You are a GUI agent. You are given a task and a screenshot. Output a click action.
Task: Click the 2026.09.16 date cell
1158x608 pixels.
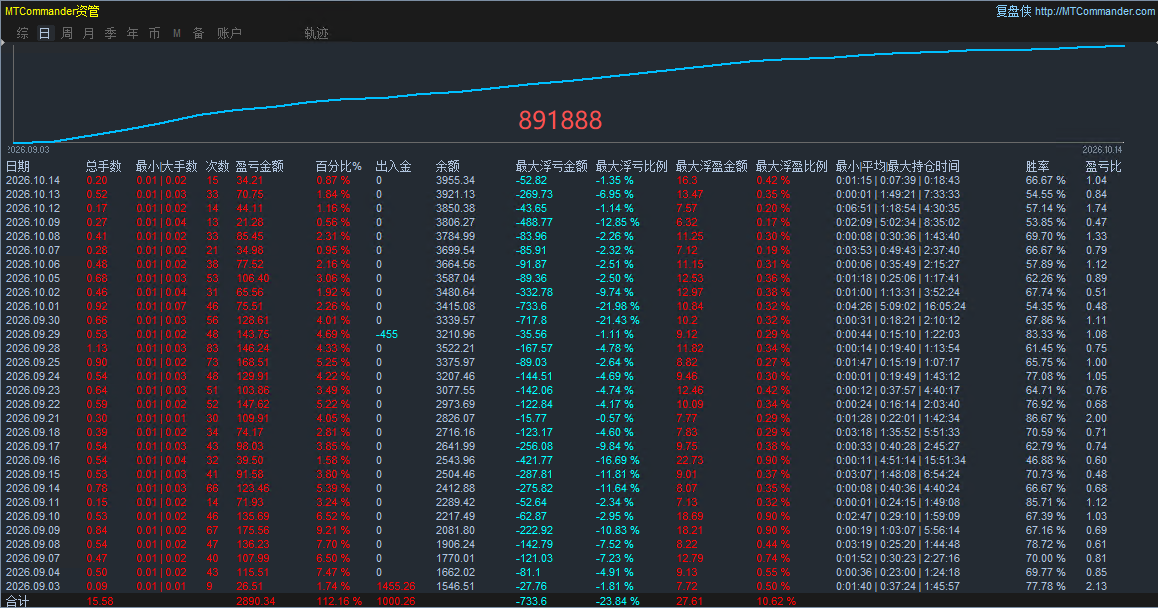33,460
